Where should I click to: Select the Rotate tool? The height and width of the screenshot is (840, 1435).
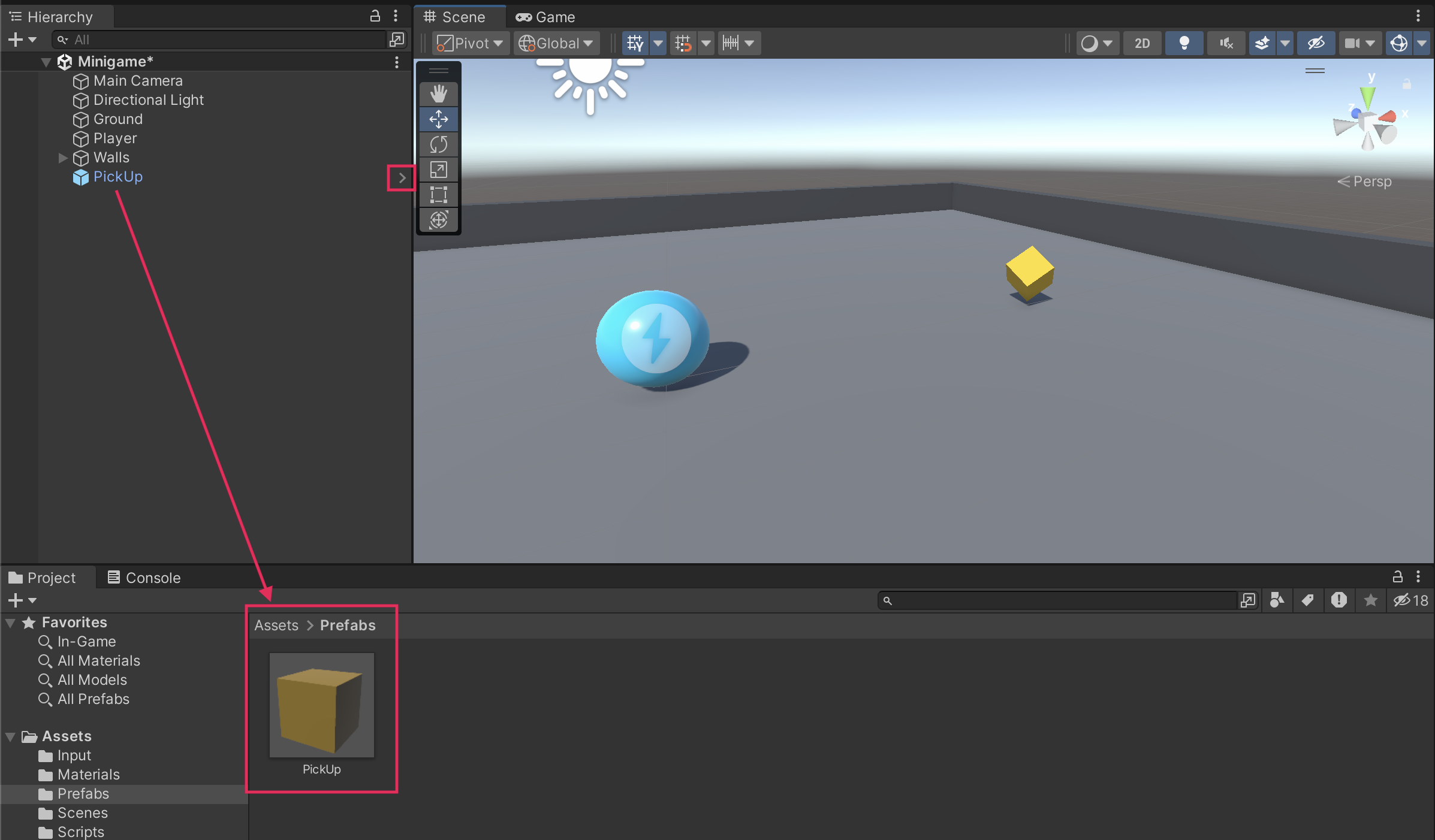point(438,144)
